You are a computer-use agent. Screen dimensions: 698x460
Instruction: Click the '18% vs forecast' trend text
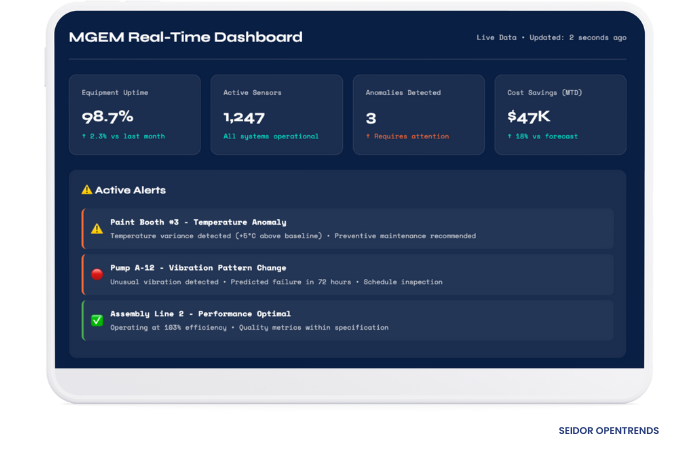pyautogui.click(x=543, y=136)
